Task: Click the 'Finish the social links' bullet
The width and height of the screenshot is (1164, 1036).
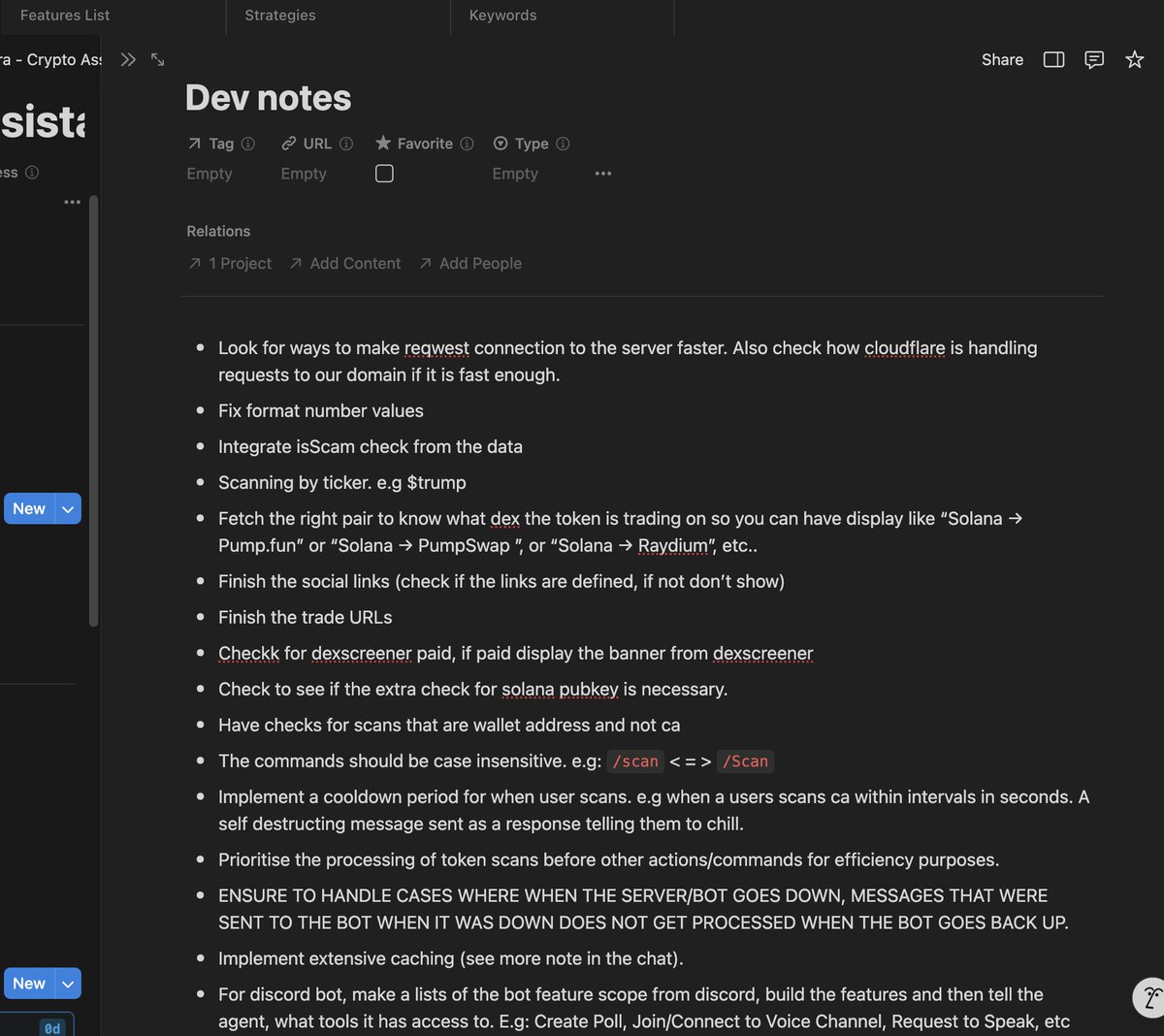Action: pos(501,581)
